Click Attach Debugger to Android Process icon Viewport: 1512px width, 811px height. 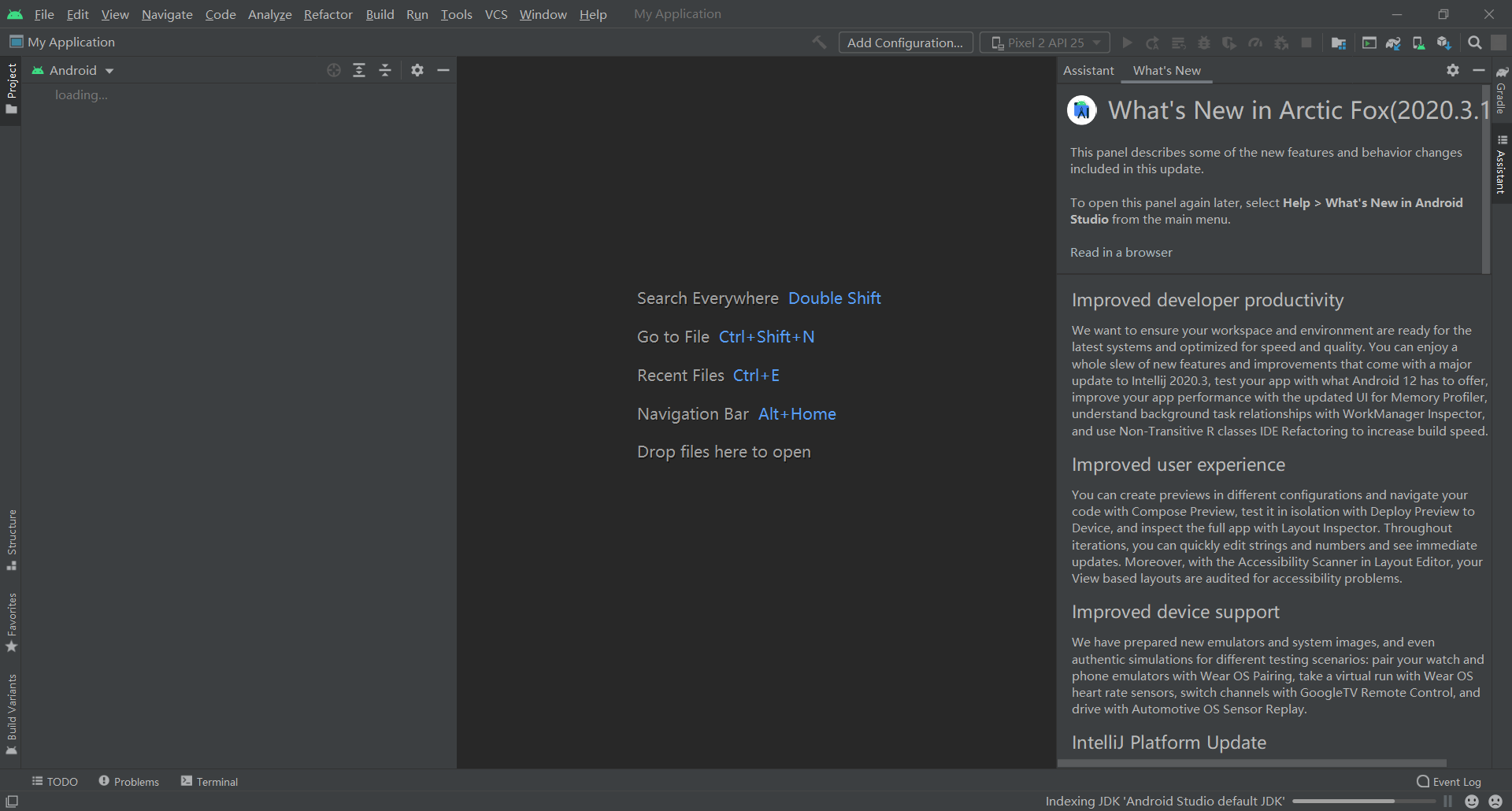point(1281,43)
